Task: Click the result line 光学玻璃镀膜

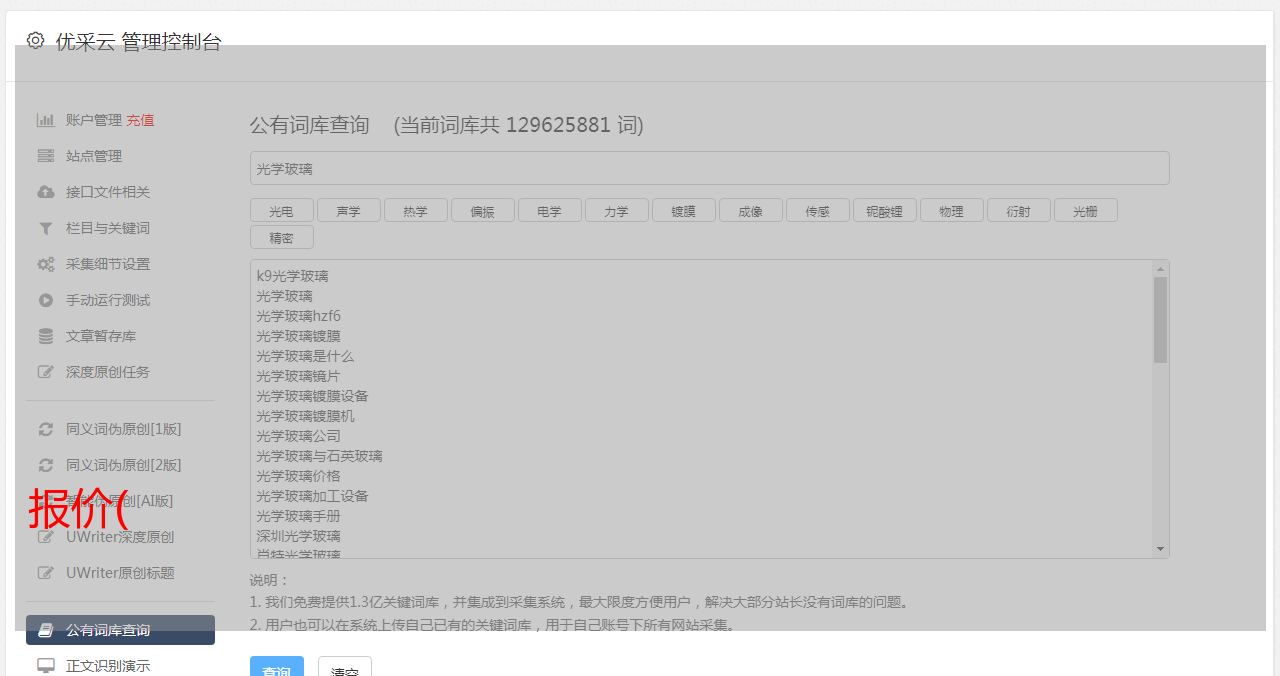Action: [x=298, y=336]
